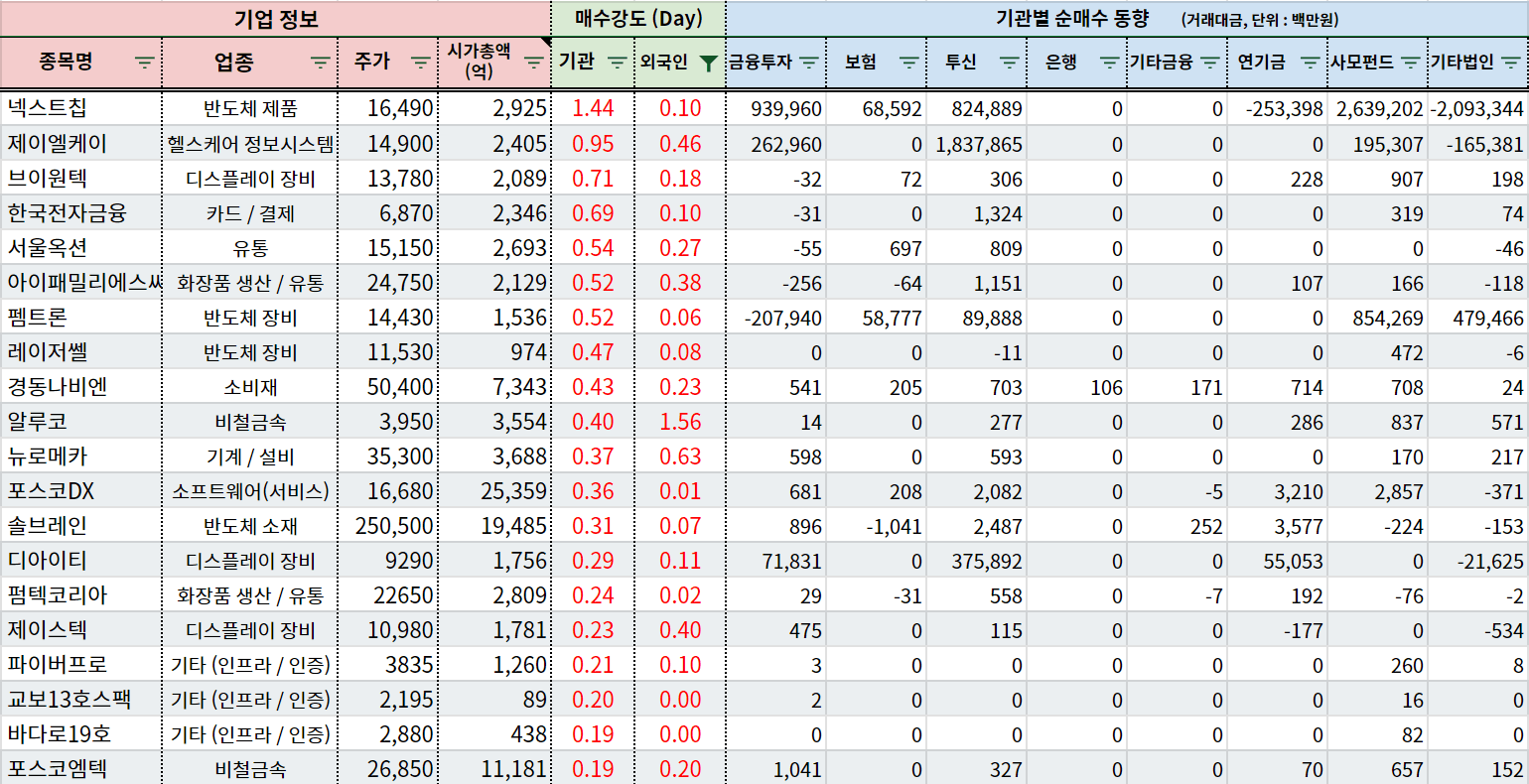The width and height of the screenshot is (1529, 784).
Task: Select the 유통 sector cell for 서울옥션
Action: 250,247
